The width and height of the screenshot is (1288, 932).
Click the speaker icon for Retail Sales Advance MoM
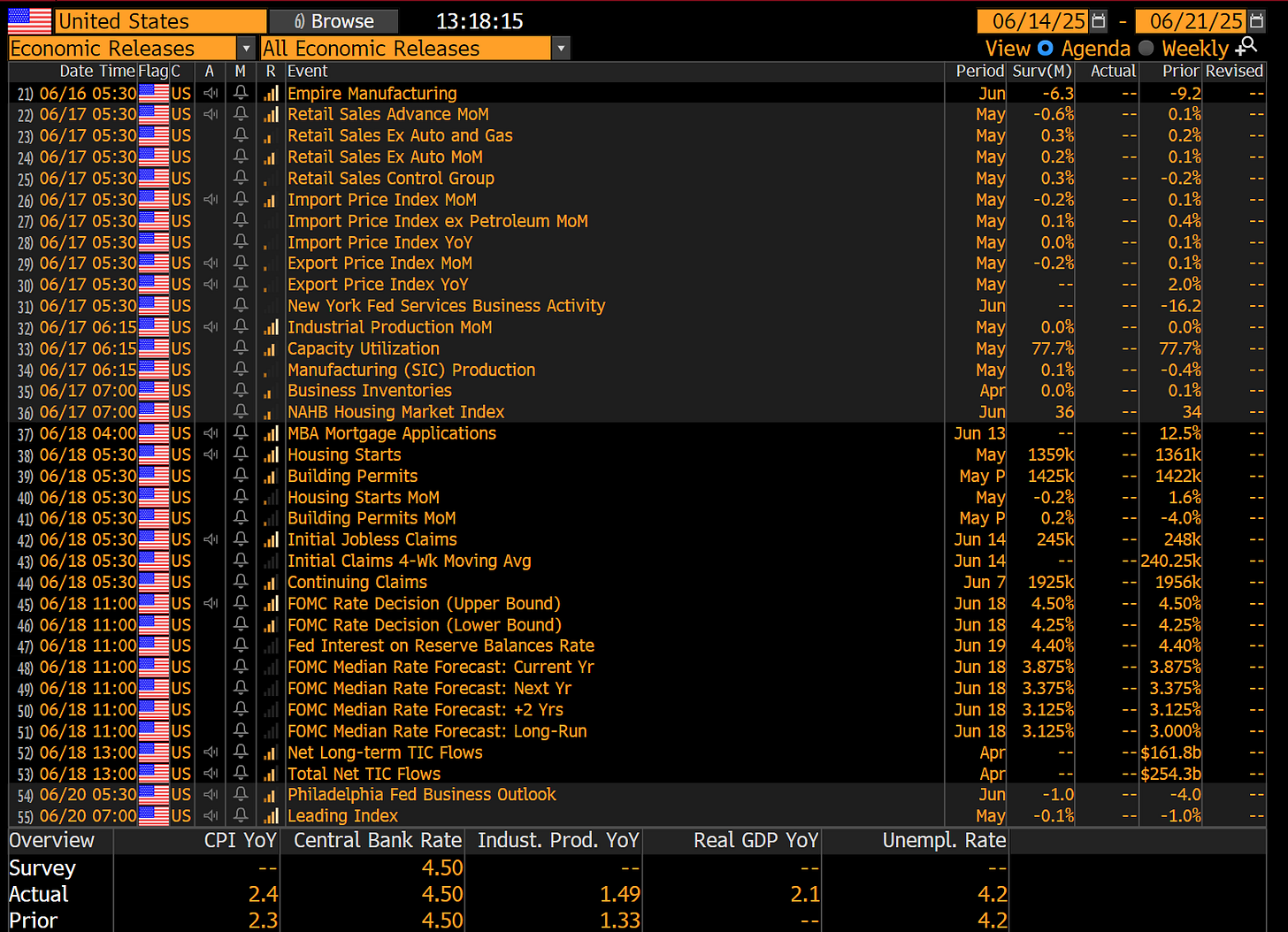[211, 114]
